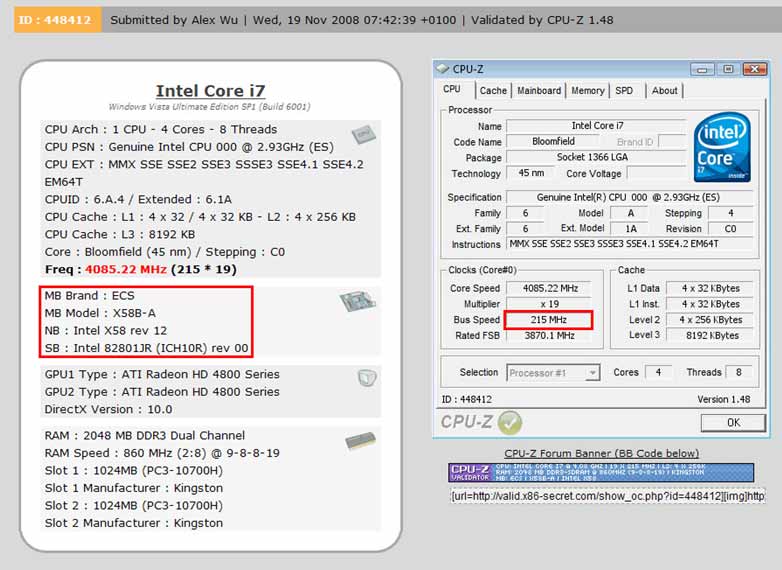782x570 pixels.
Task: Click Level 3 value 8192 KBytes
Action: point(710,336)
